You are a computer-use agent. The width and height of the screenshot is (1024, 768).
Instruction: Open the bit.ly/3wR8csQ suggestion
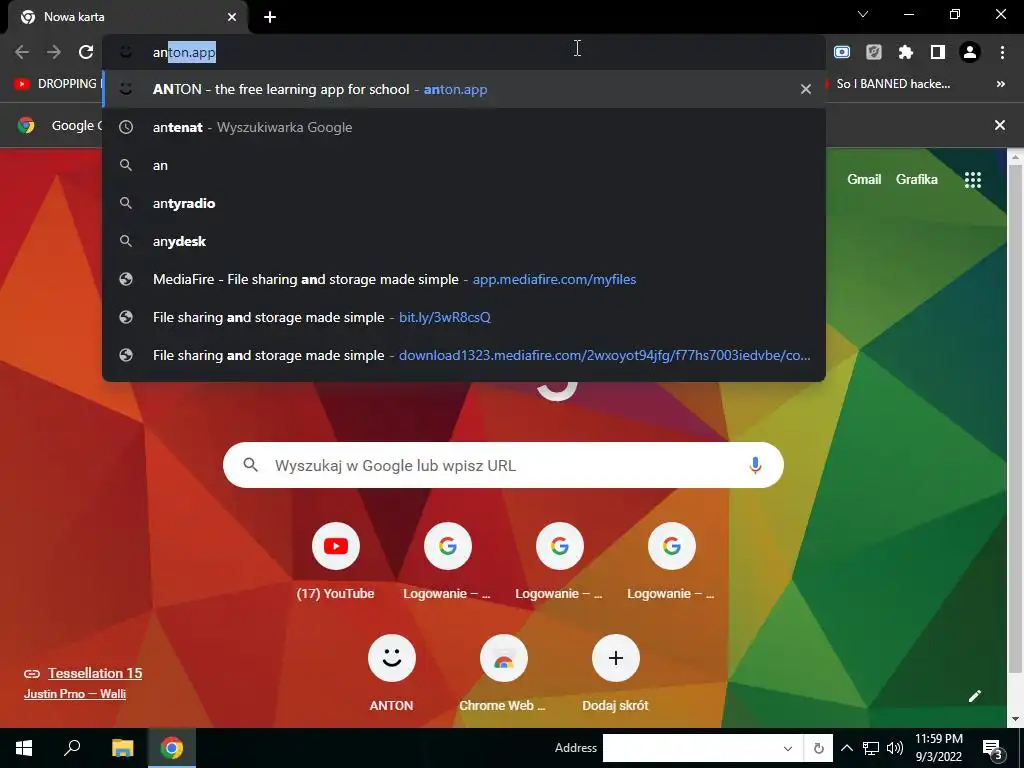pyautogui.click(x=464, y=317)
